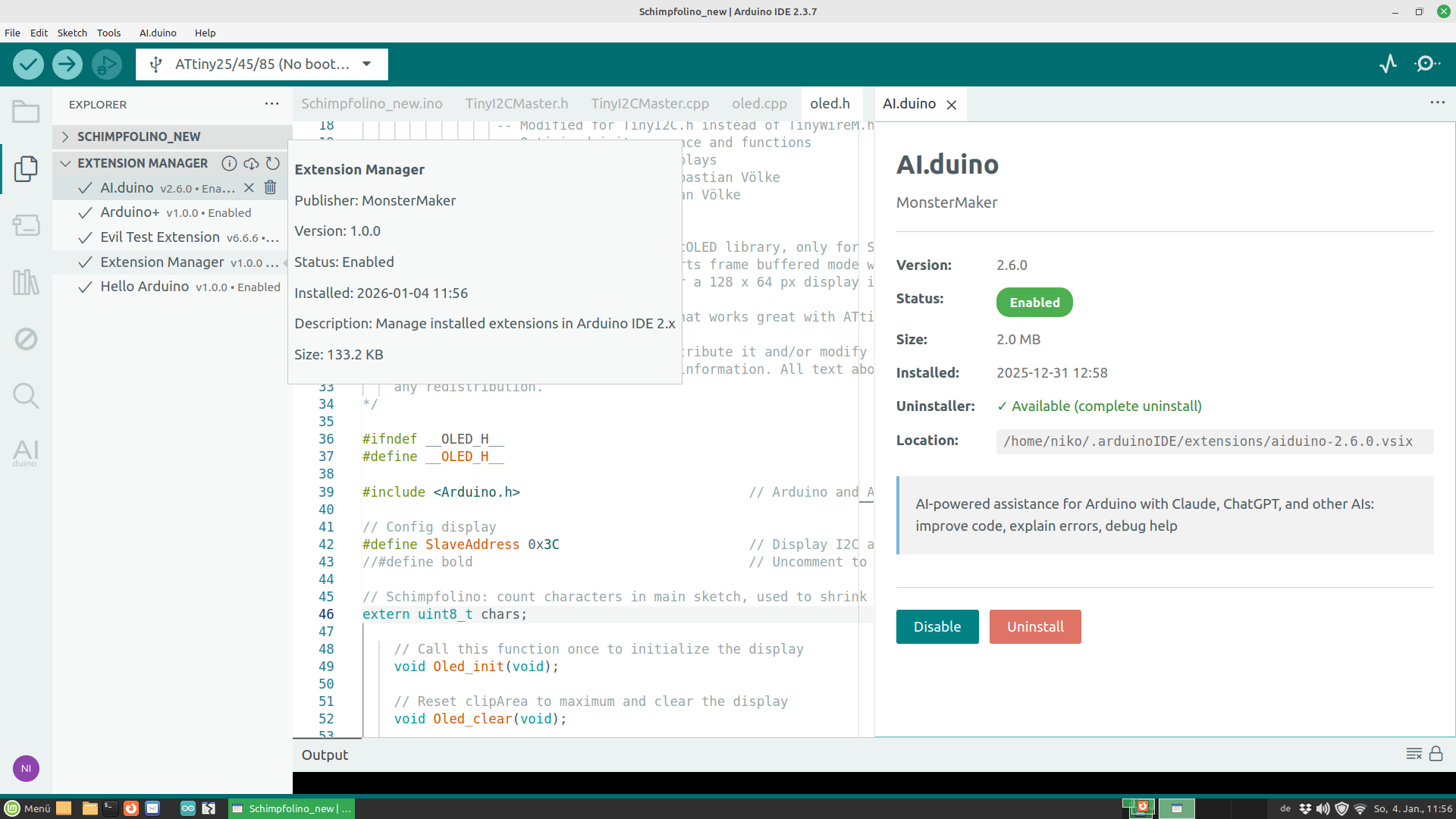Open the AI.duino sidebar panel
Image resolution: width=1456 pixels, height=819 pixels.
pos(27,453)
